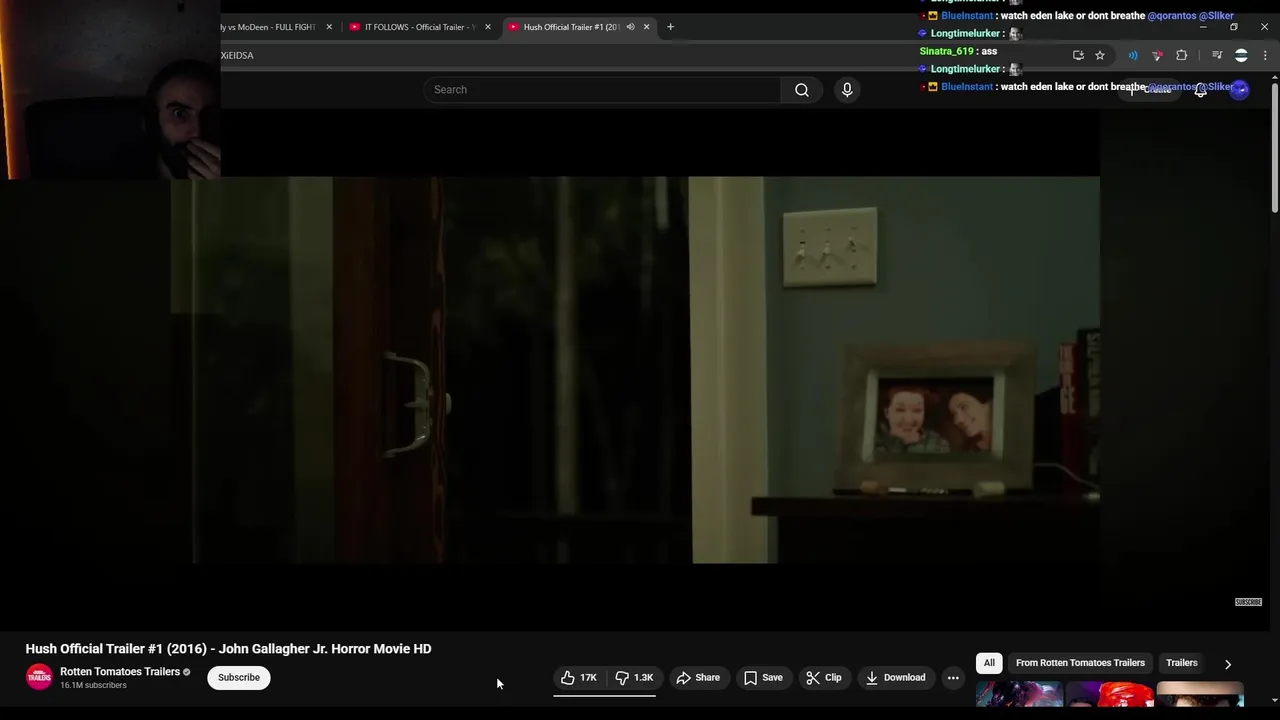1280x720 pixels.
Task: Close the MoDeen FULL FIGHT tab
Action: pos(329,27)
